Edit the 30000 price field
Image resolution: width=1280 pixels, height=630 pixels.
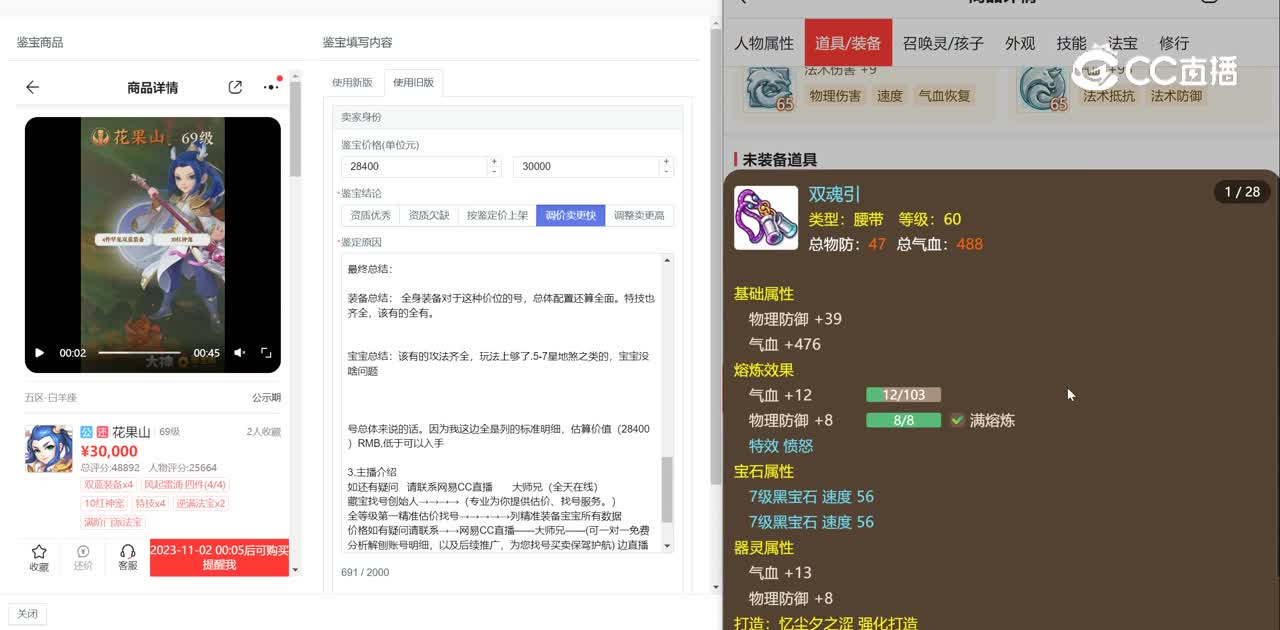585,166
